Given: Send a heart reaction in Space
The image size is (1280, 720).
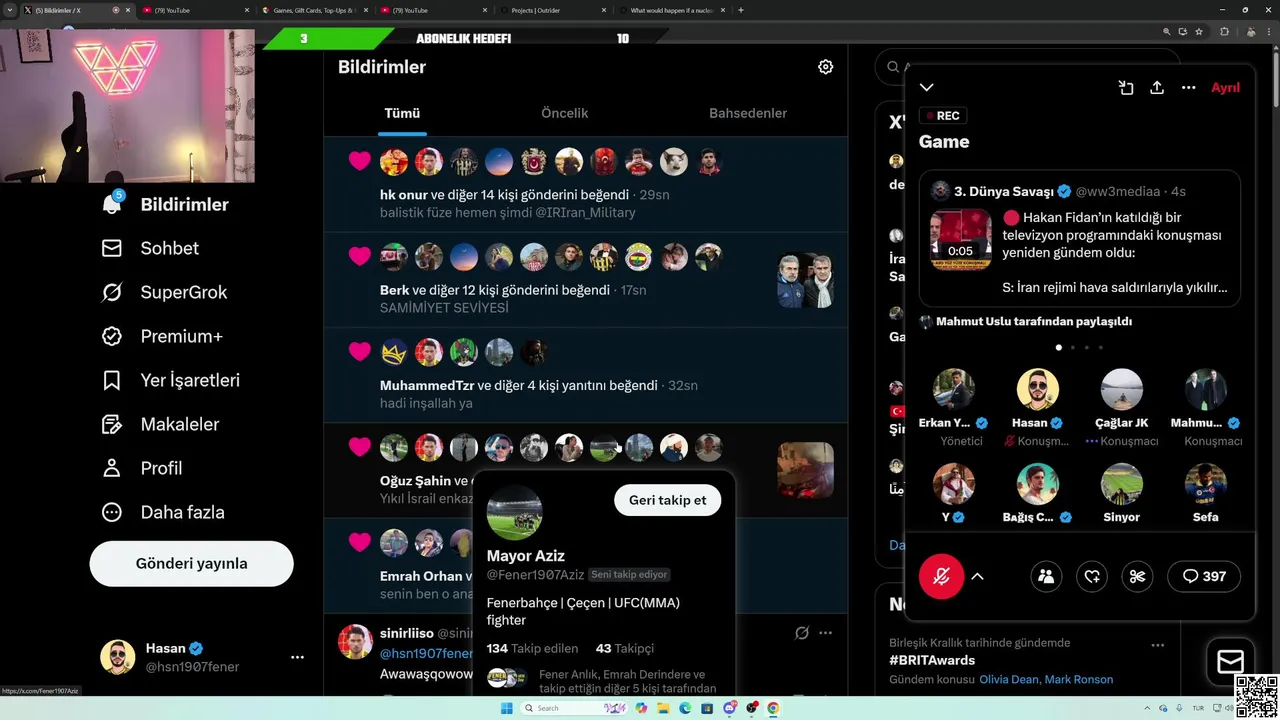Looking at the screenshot, I should click(1092, 576).
